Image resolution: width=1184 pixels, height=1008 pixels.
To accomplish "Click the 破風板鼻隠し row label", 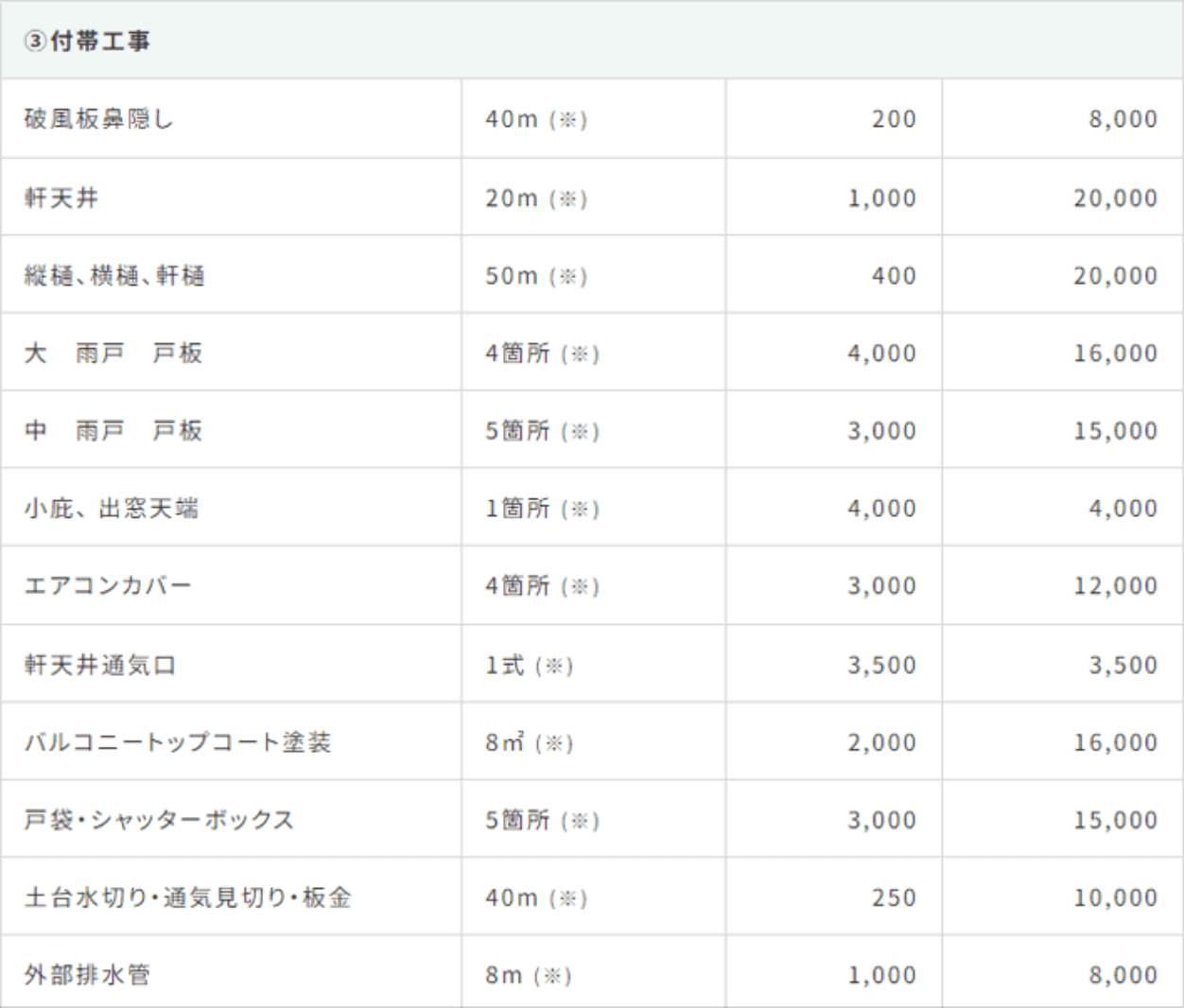I will [99, 119].
